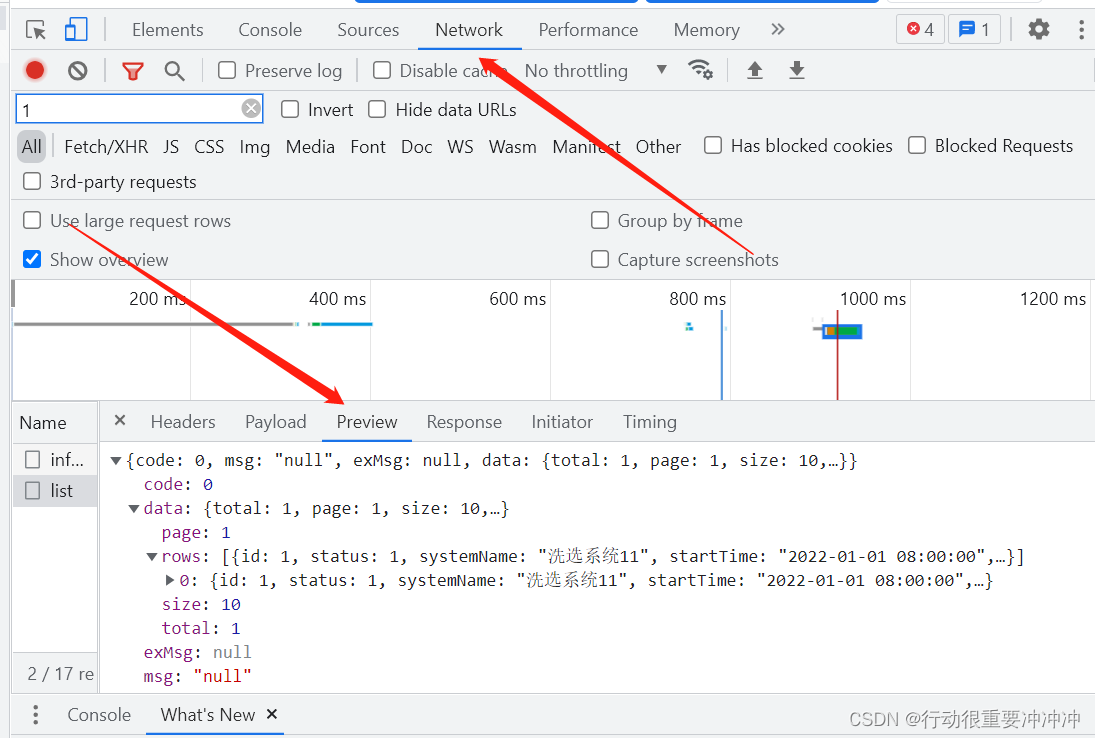
Task: Filter requests by CSS type
Action: pyautogui.click(x=209, y=147)
